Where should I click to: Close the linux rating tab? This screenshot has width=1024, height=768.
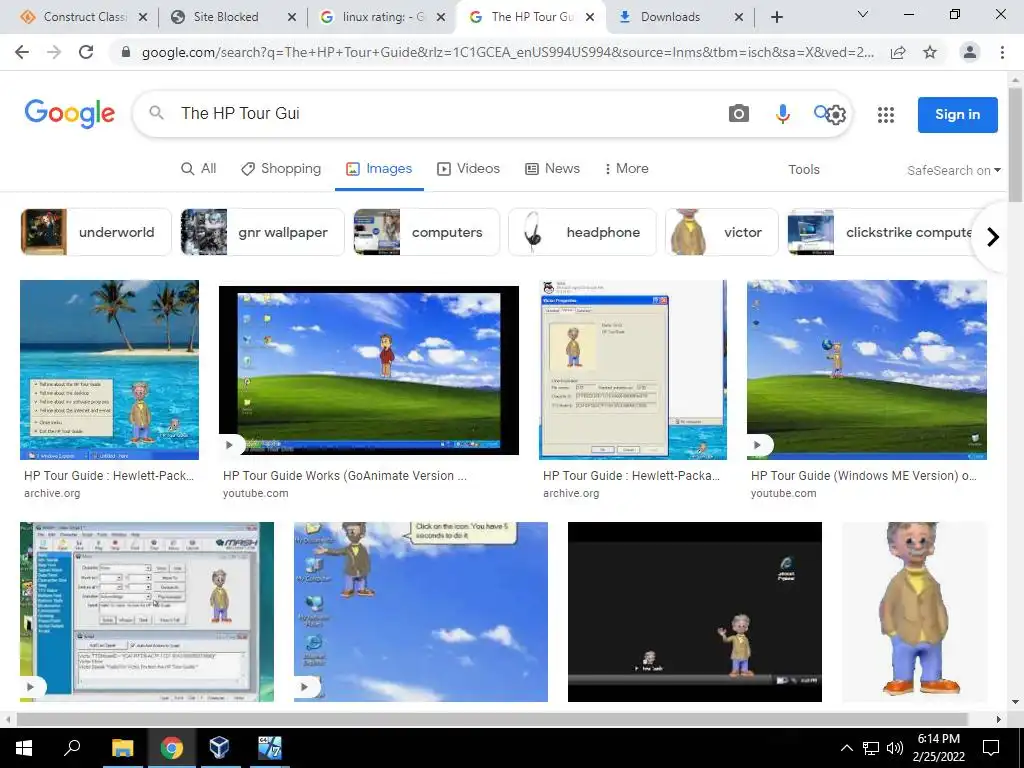pyautogui.click(x=441, y=17)
